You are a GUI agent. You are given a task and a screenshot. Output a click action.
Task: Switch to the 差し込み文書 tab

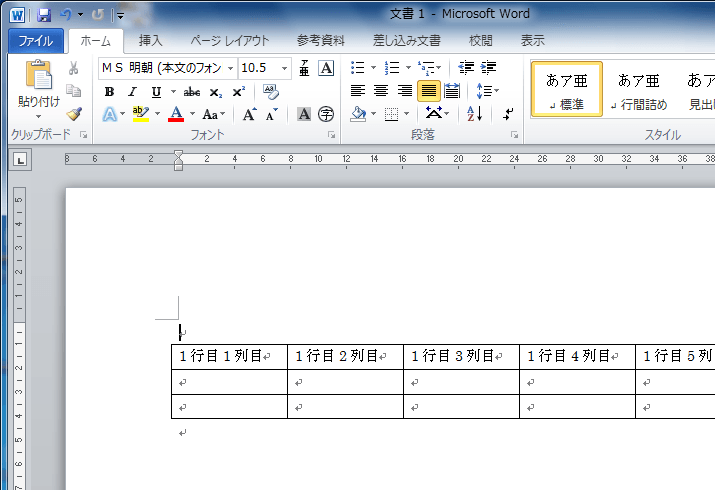tap(407, 41)
